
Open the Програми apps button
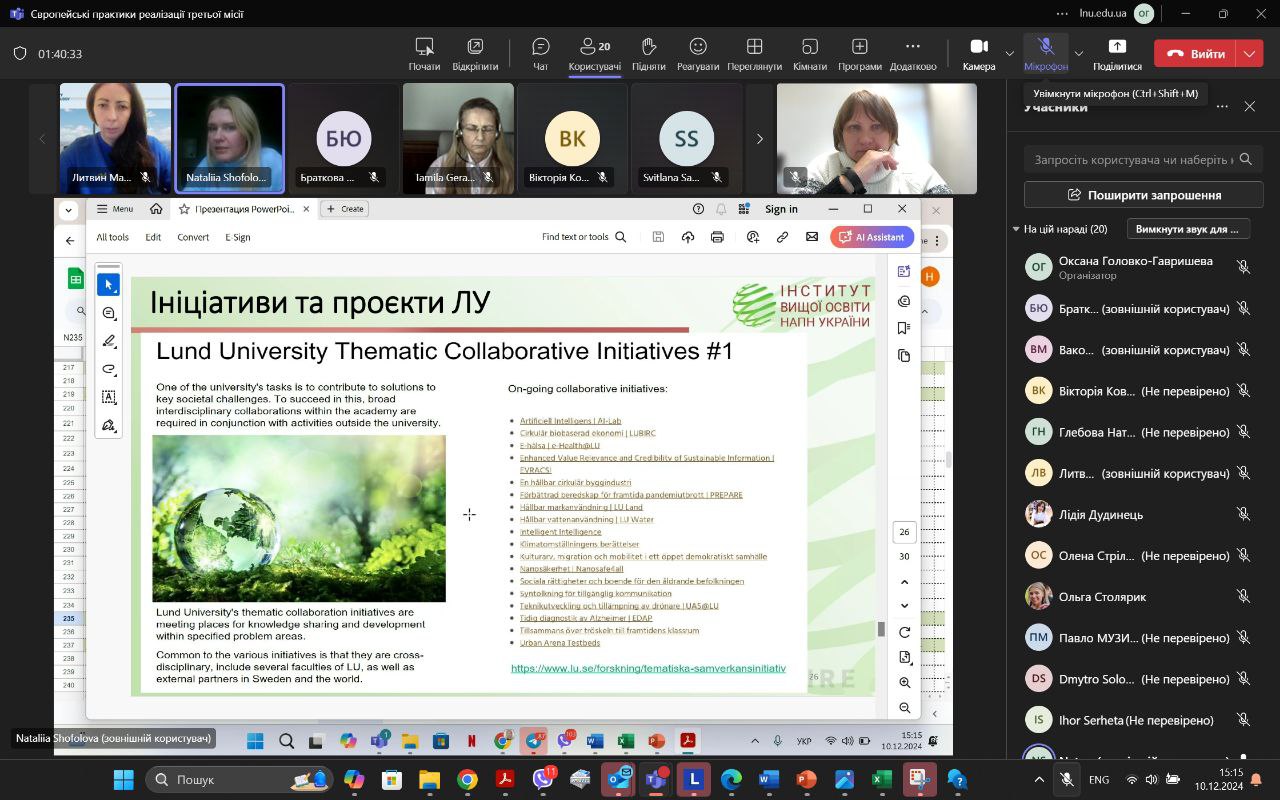click(x=859, y=54)
